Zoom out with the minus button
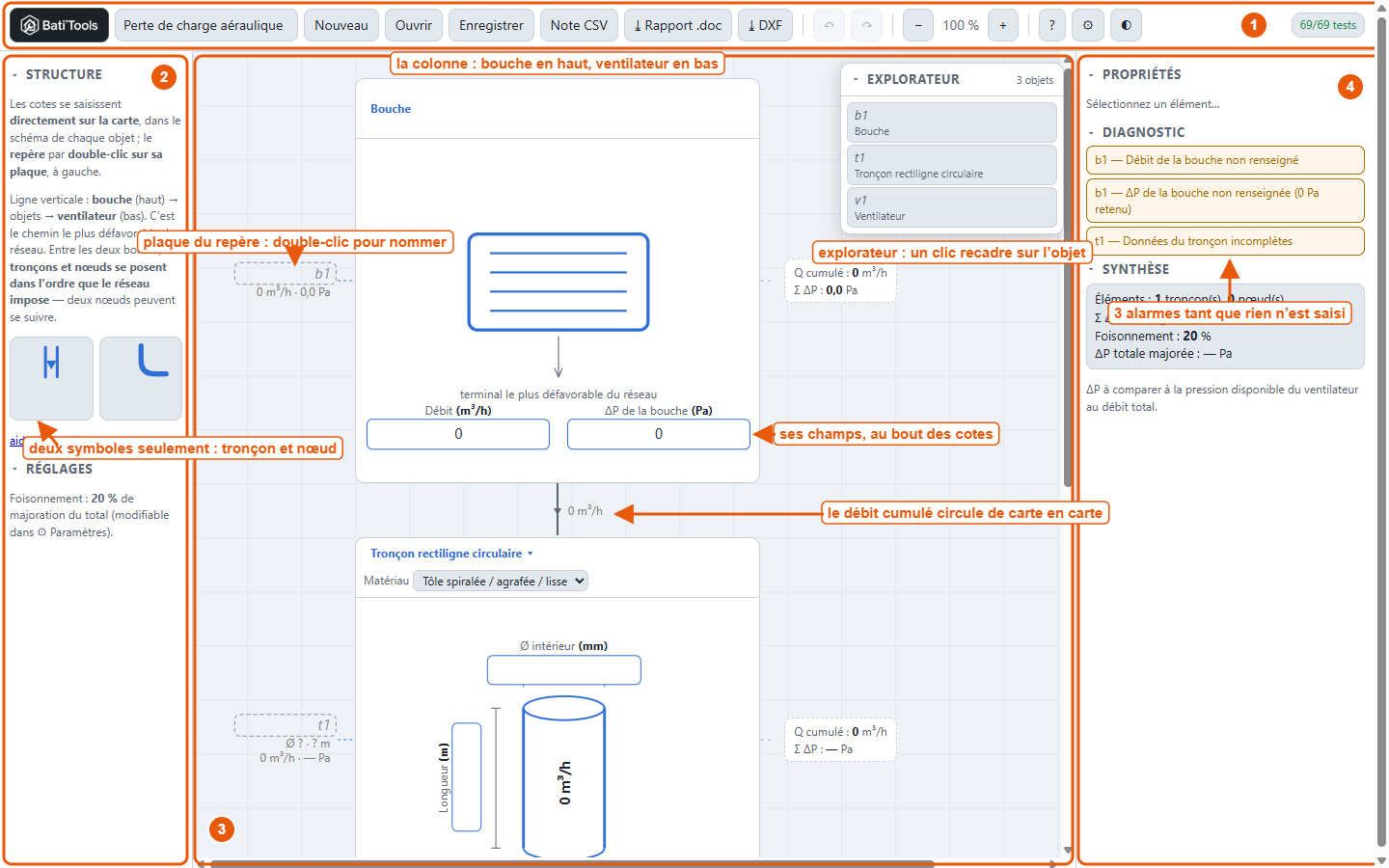The image size is (1389, 868). (918, 25)
